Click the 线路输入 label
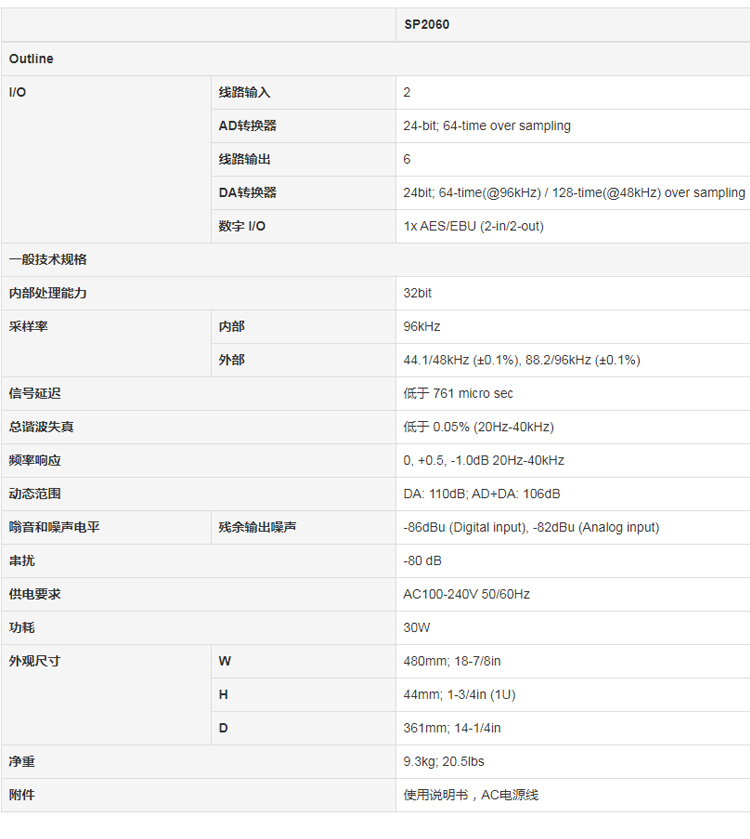This screenshot has height=839, width=750. click(x=244, y=92)
